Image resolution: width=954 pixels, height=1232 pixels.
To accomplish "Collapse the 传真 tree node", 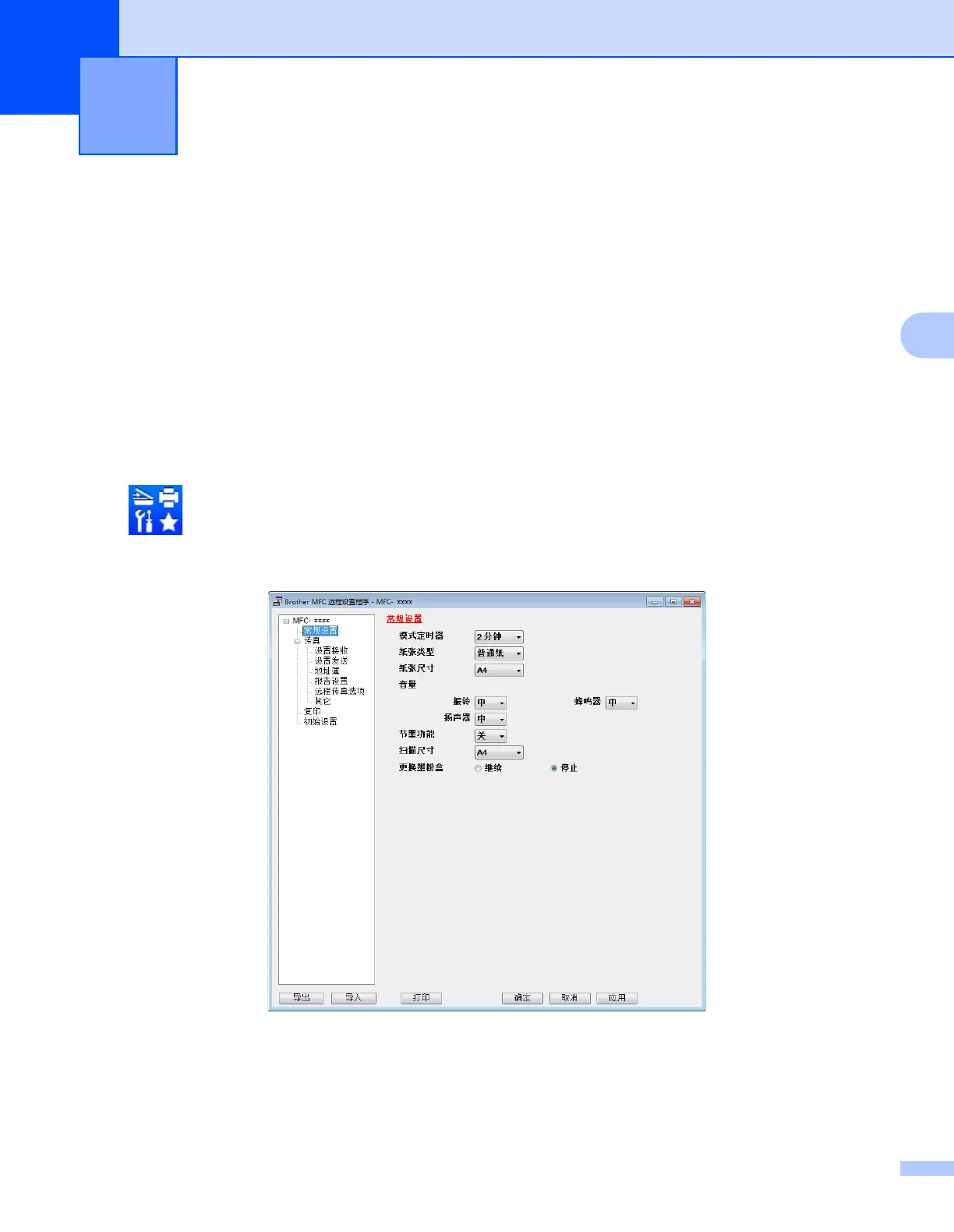I will coord(297,641).
